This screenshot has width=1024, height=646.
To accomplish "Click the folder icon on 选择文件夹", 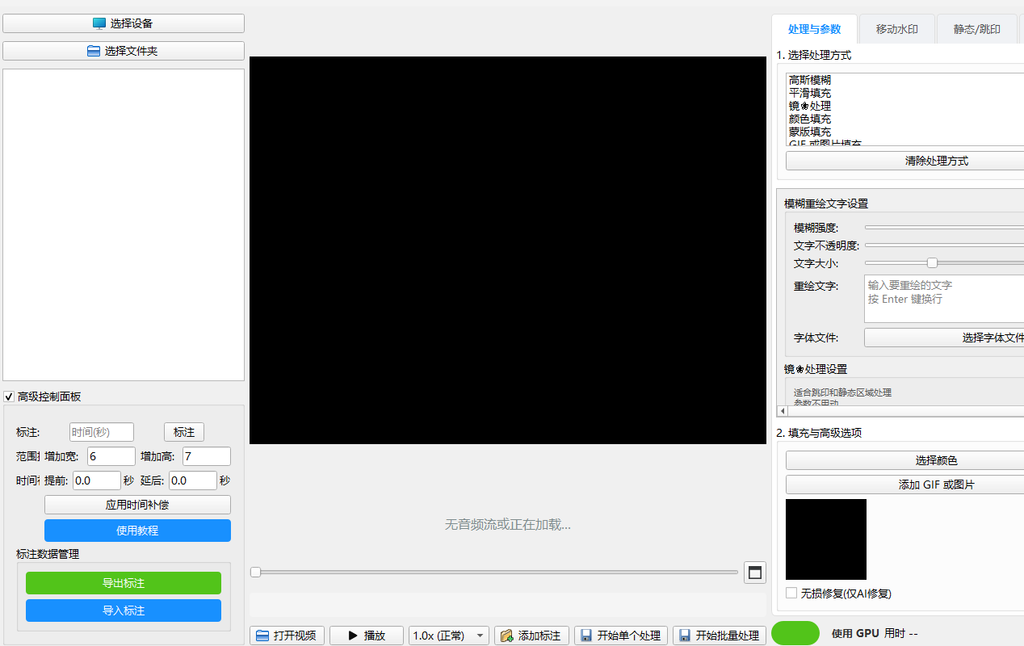I will (x=93, y=51).
